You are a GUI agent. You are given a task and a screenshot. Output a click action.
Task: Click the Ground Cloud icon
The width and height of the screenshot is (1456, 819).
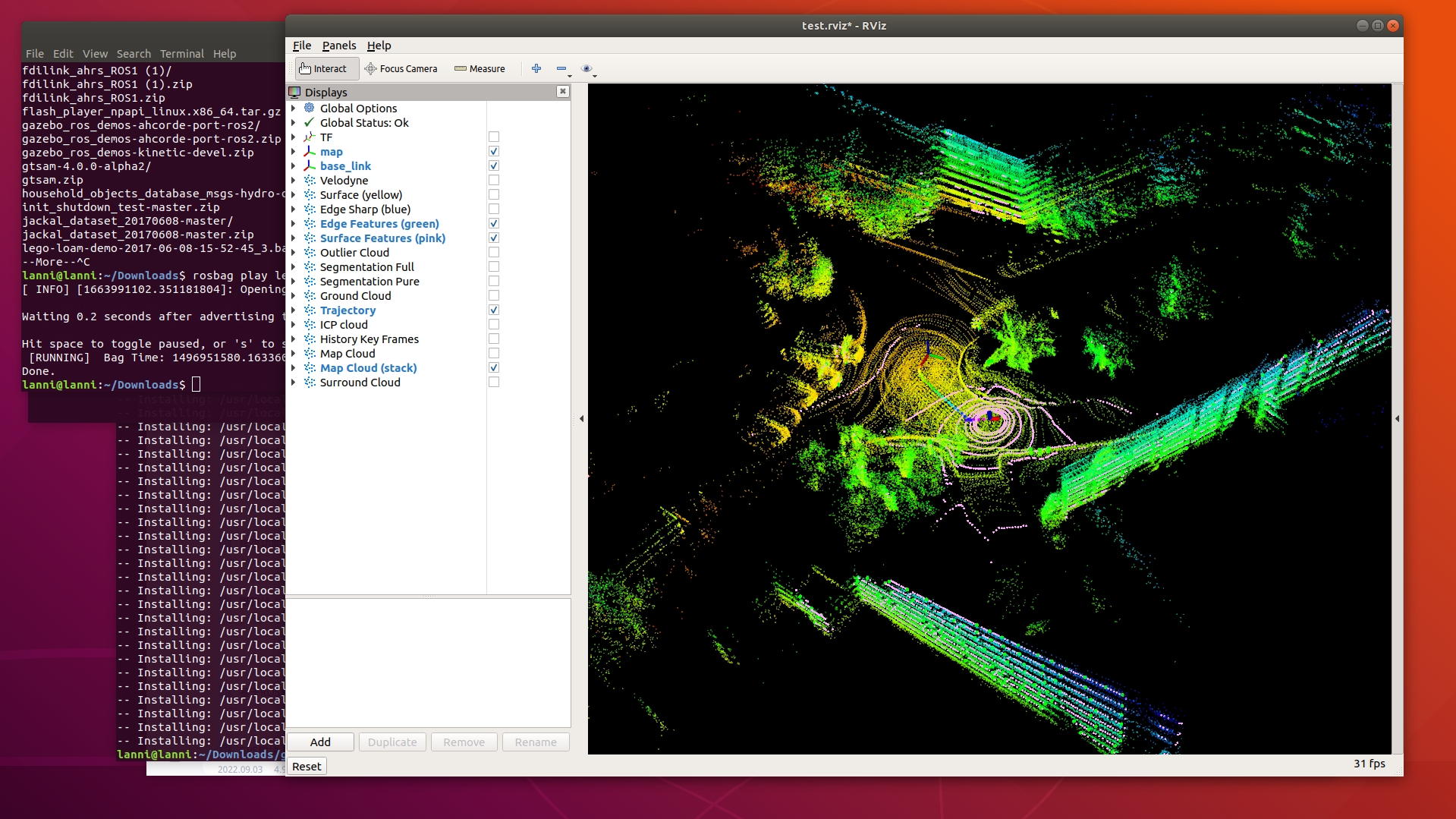310,295
